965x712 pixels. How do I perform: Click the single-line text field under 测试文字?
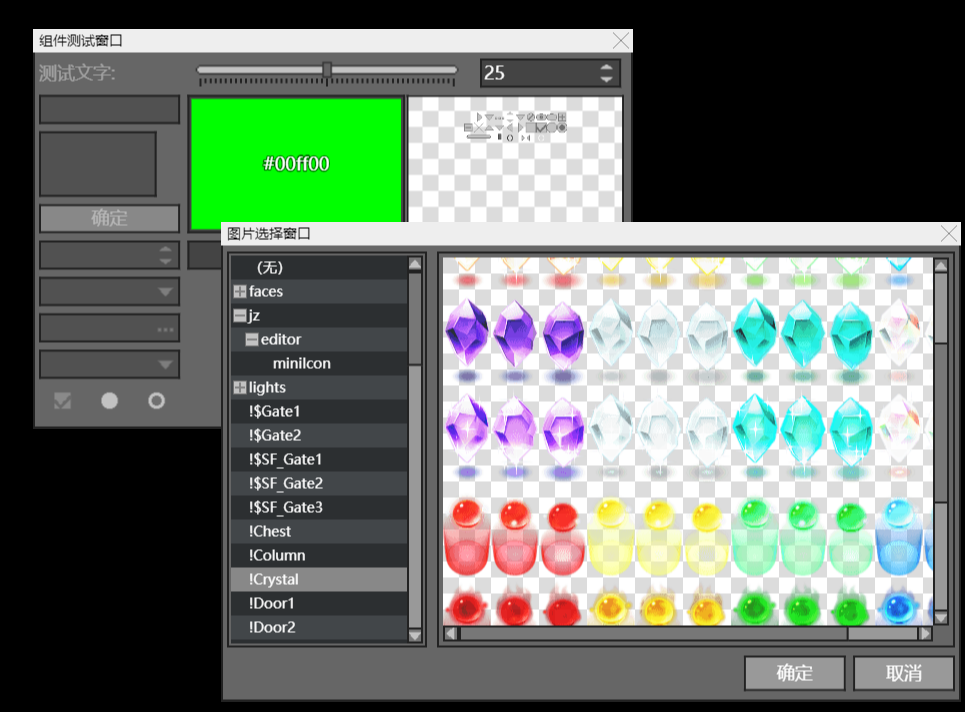point(110,110)
